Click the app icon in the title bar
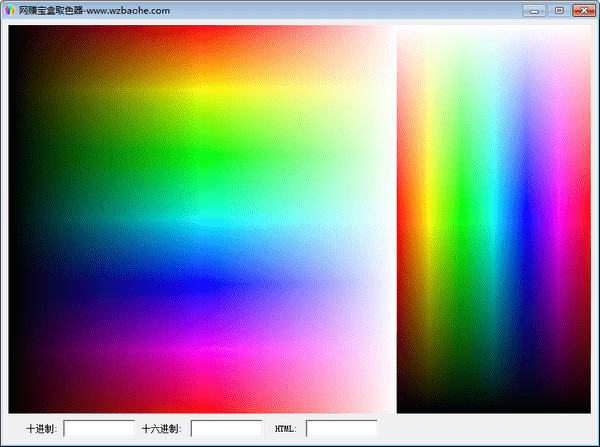 pos(10,10)
